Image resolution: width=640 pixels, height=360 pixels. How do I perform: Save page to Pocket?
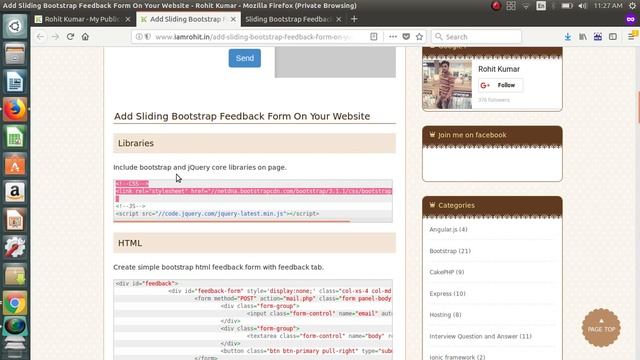coord(406,37)
